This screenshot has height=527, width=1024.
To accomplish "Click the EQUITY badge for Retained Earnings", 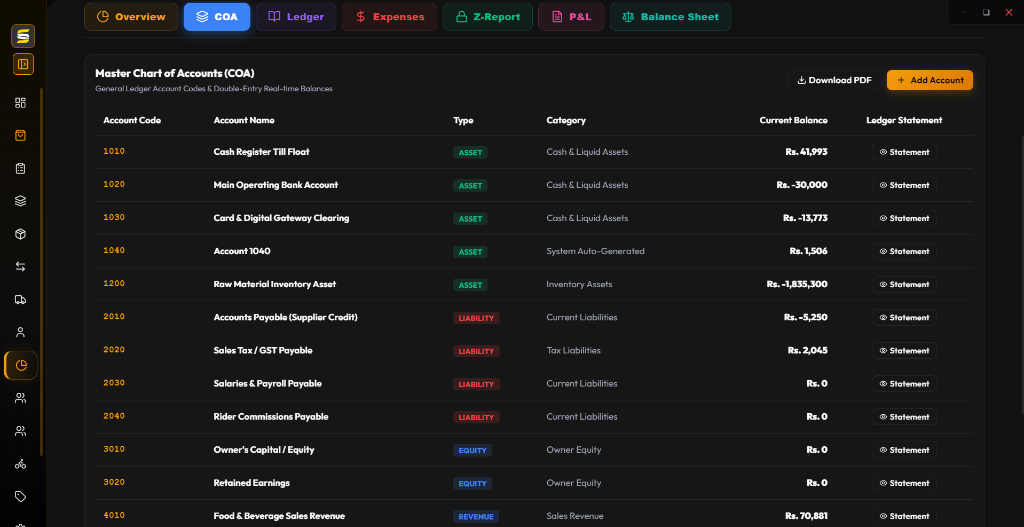I will point(472,483).
